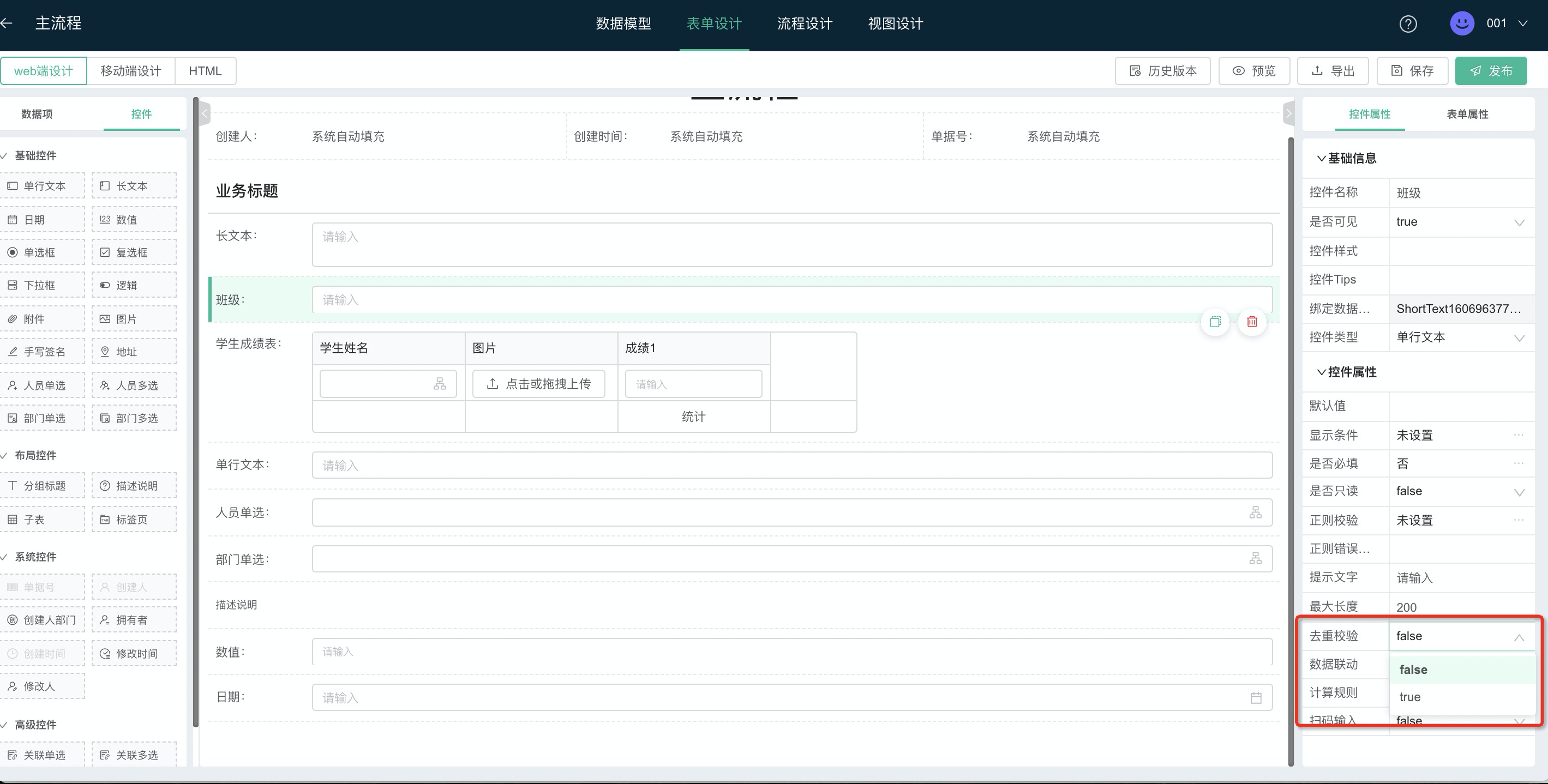Pick the 图片 image control
The height and width of the screenshot is (784, 1548).
134,319
